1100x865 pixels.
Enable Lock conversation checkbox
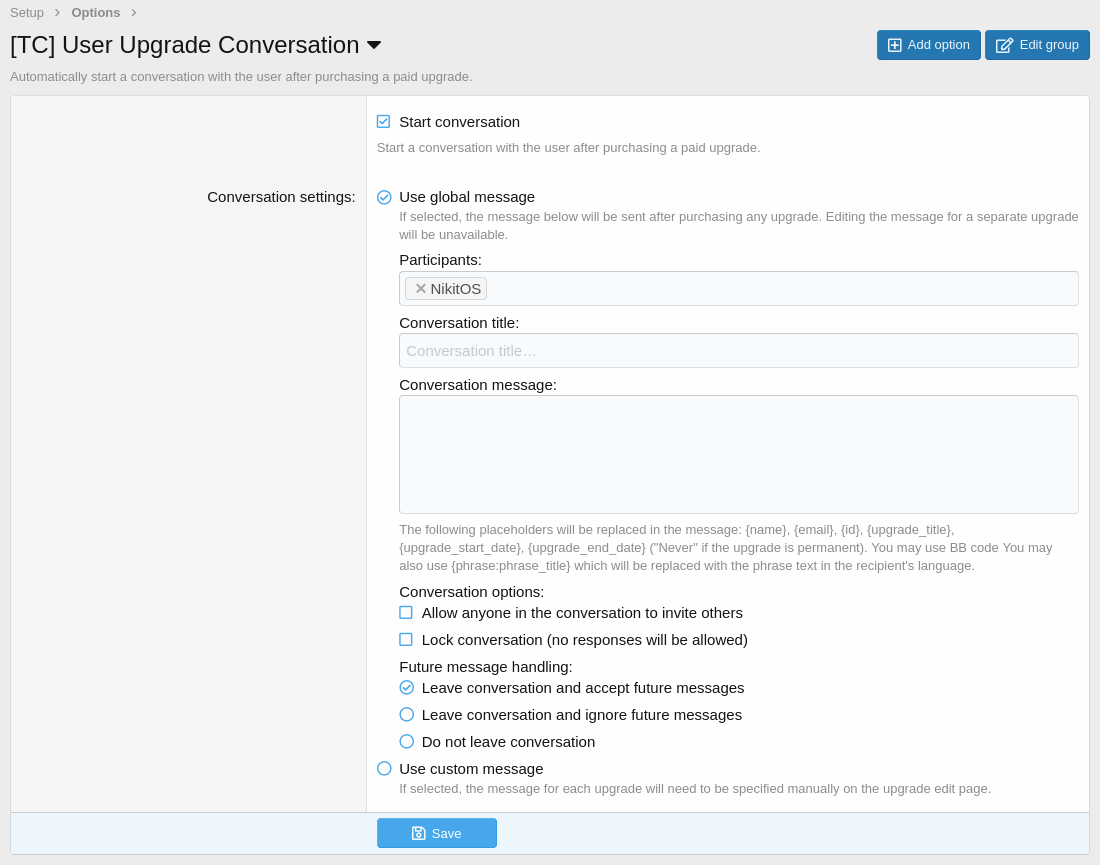406,640
